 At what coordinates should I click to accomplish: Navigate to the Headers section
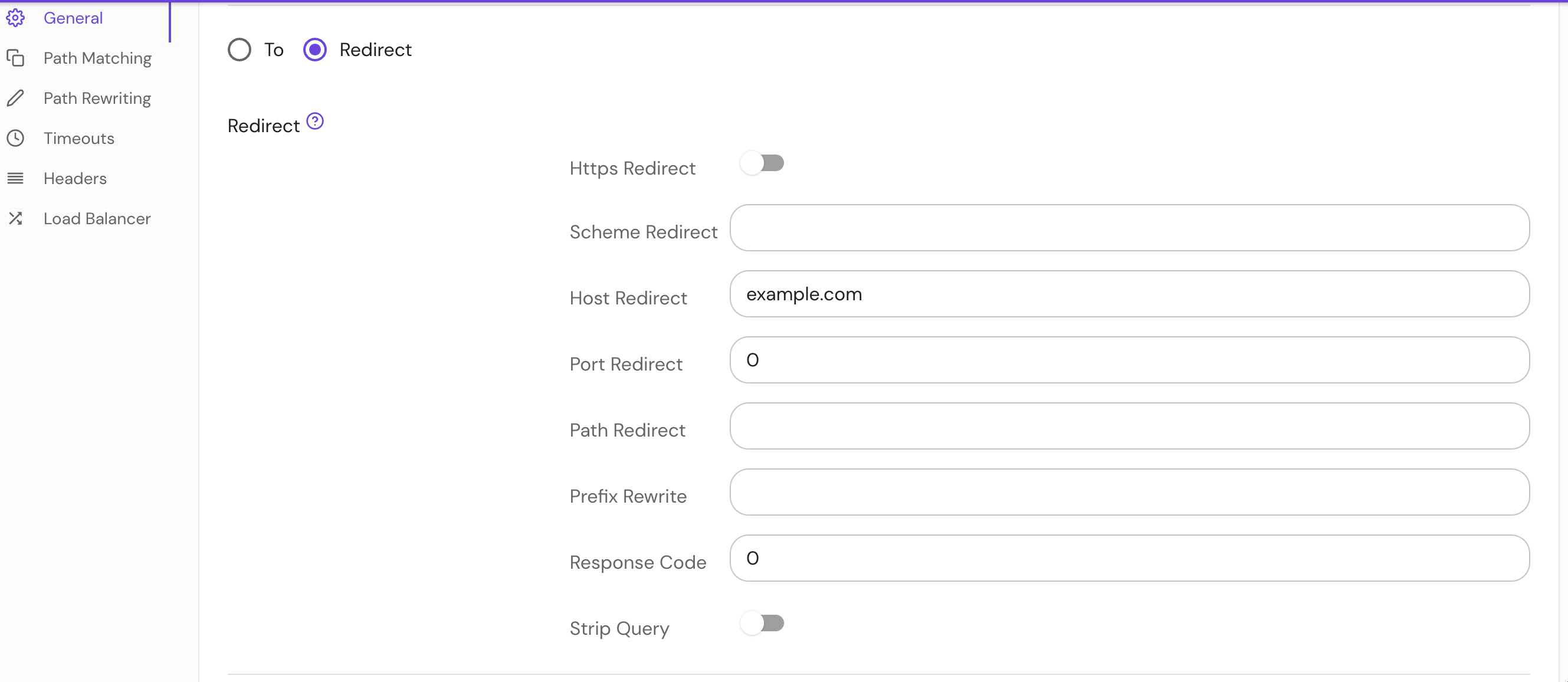coord(75,178)
